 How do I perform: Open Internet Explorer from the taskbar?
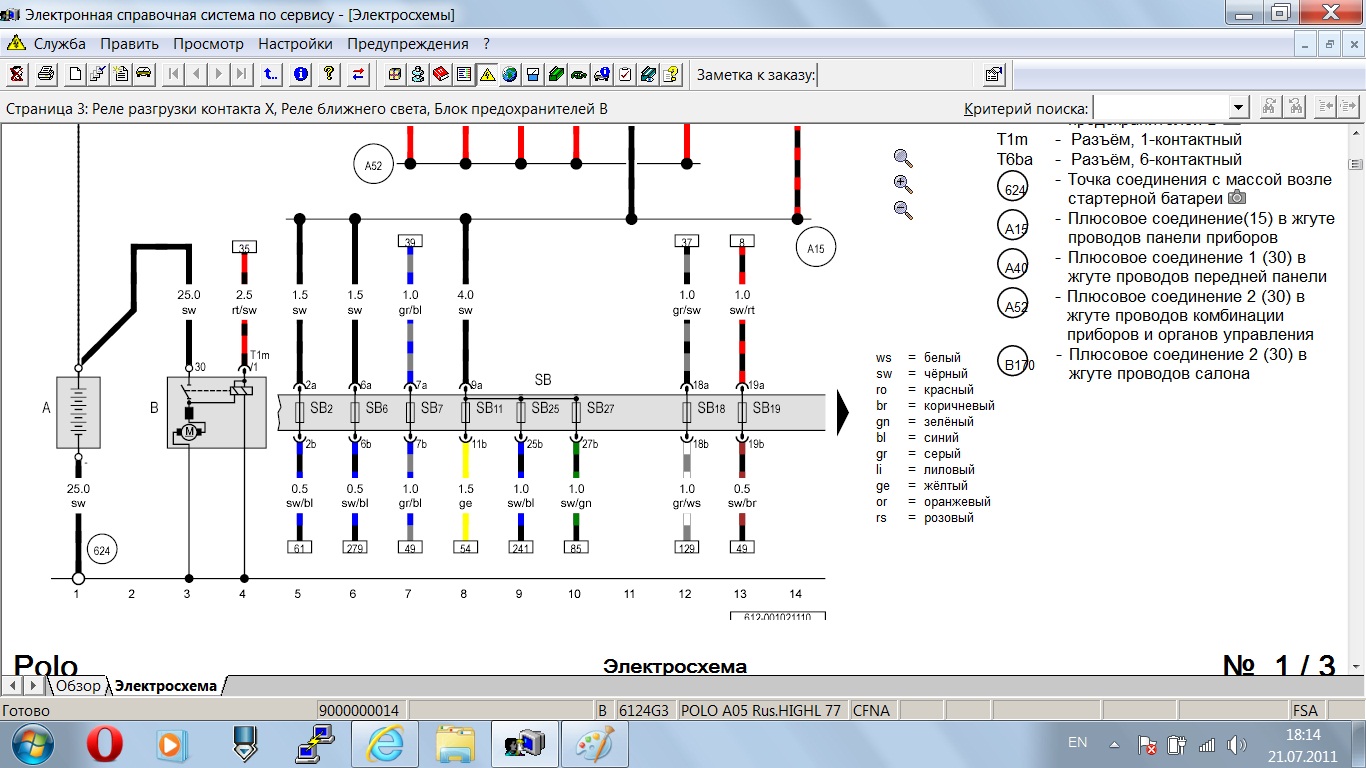(385, 744)
